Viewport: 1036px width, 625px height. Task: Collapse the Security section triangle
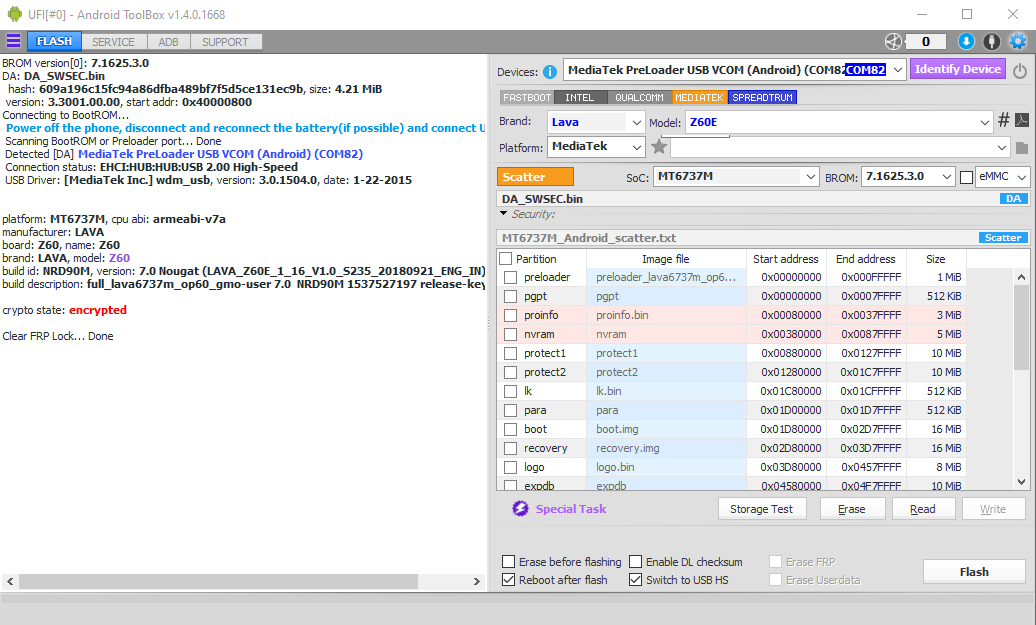point(503,213)
